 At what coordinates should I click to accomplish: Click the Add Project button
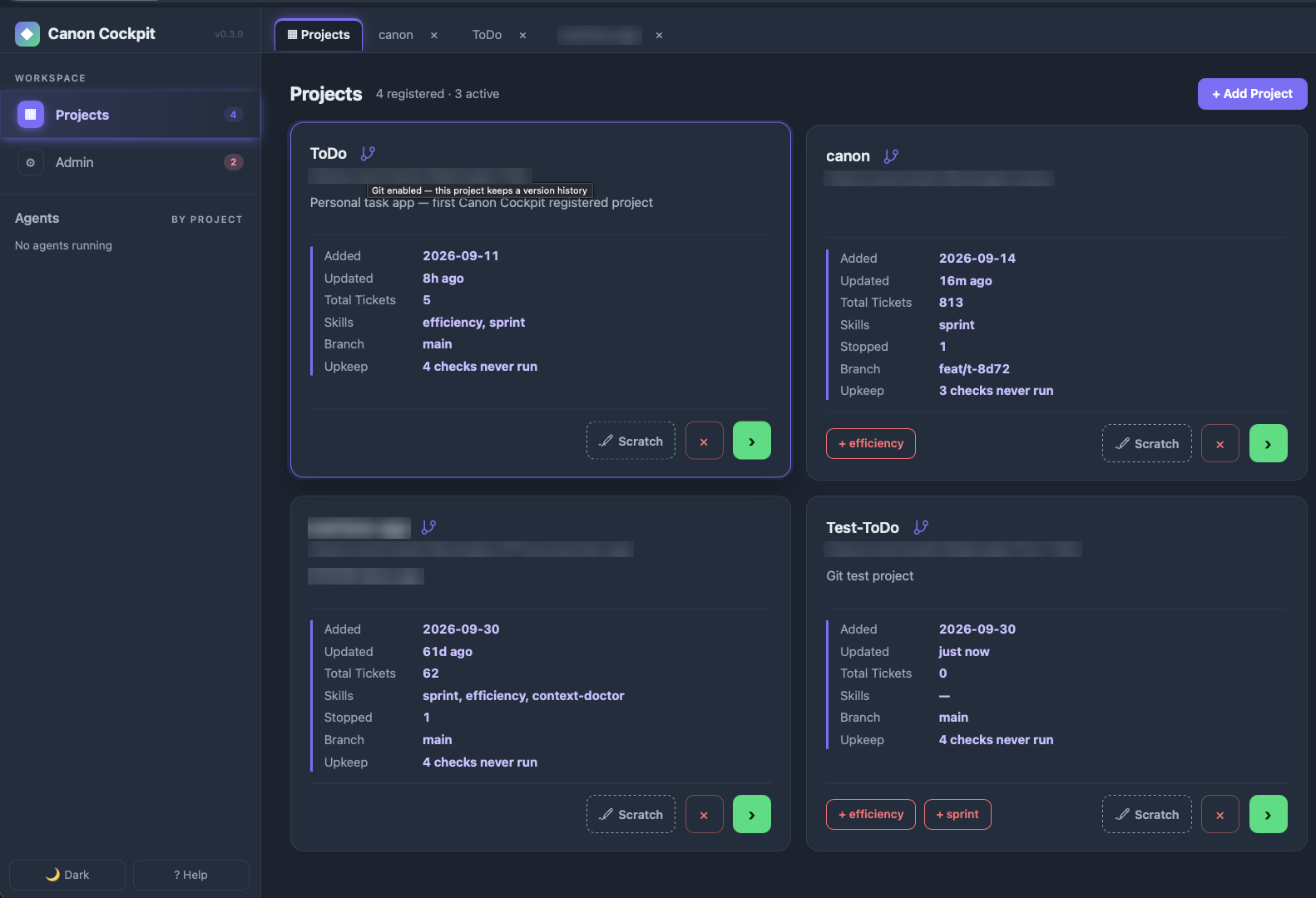[1252, 94]
